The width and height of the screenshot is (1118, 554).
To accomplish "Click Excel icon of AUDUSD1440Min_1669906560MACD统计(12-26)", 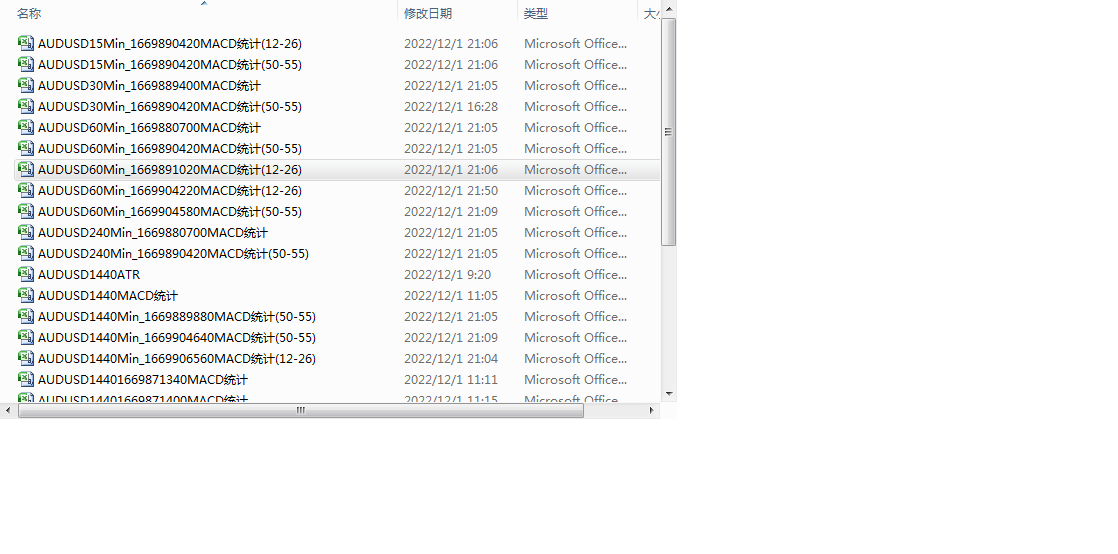I will pos(26,358).
